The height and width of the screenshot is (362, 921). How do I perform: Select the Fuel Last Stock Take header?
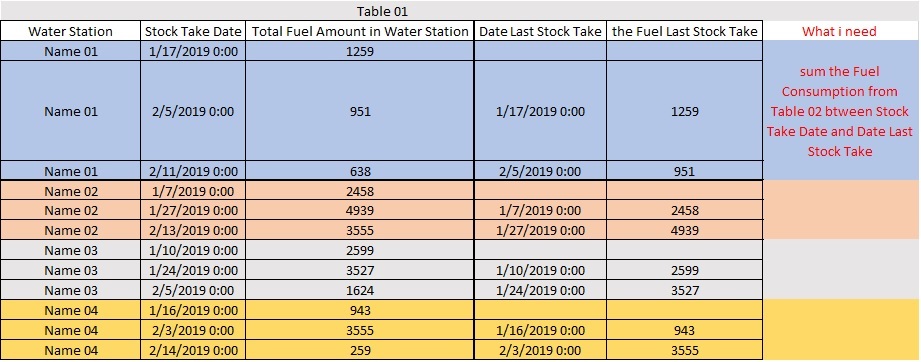pyautogui.click(x=685, y=32)
